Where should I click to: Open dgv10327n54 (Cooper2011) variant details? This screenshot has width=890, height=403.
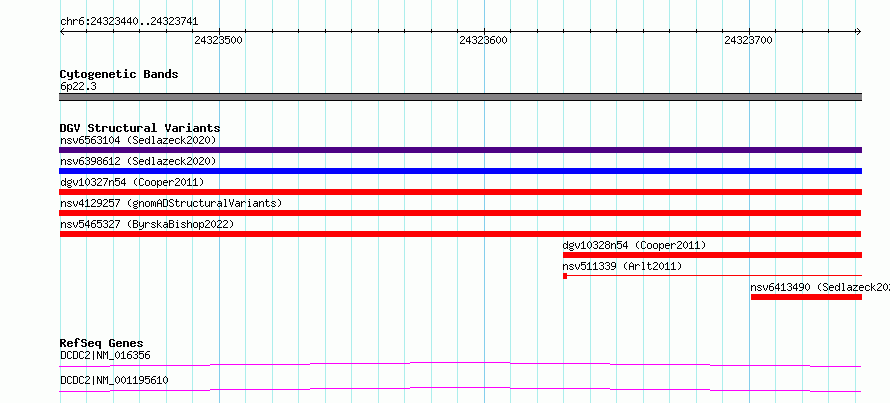coord(132,182)
